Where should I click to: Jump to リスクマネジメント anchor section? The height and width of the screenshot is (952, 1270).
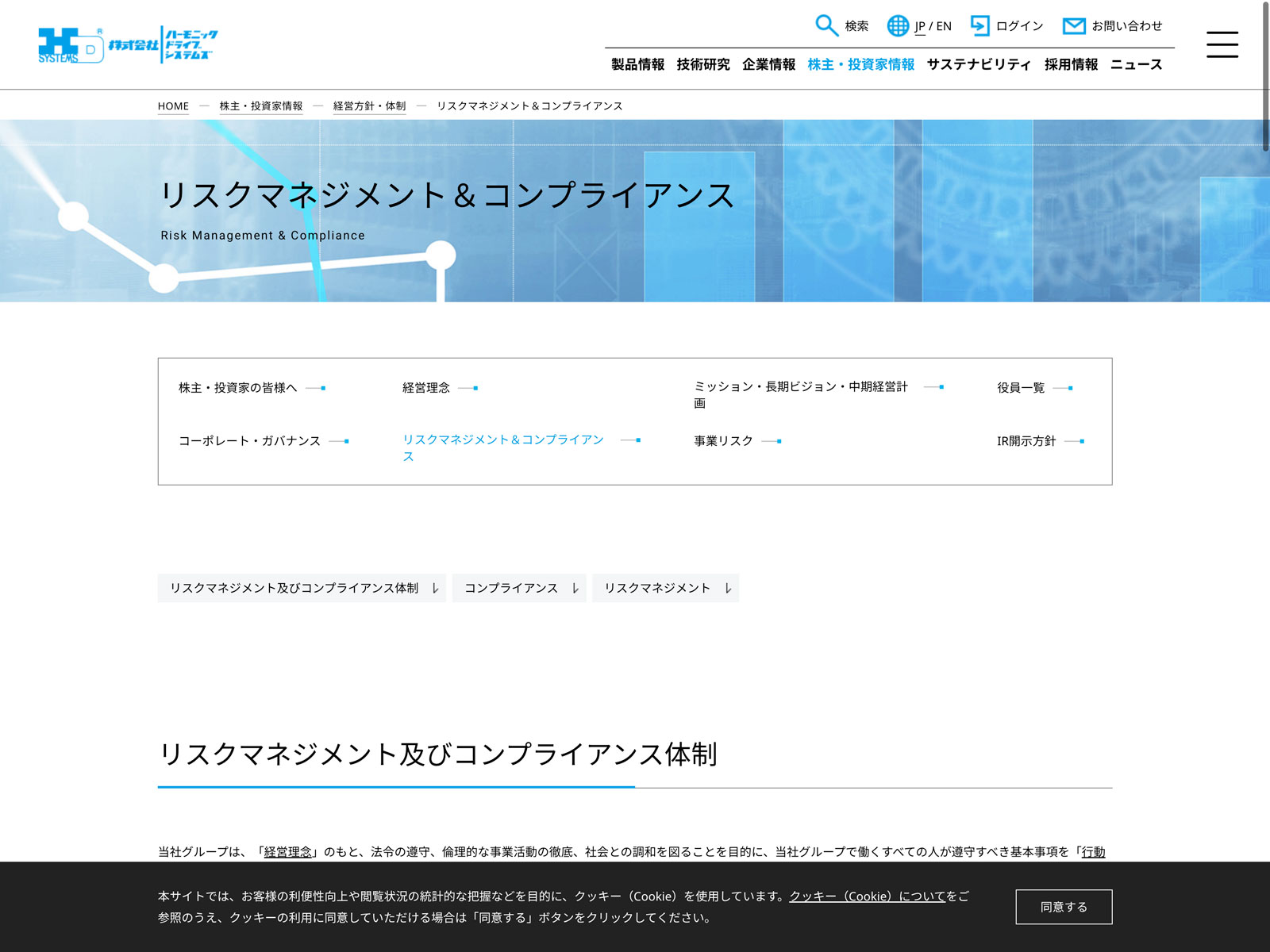[665, 588]
